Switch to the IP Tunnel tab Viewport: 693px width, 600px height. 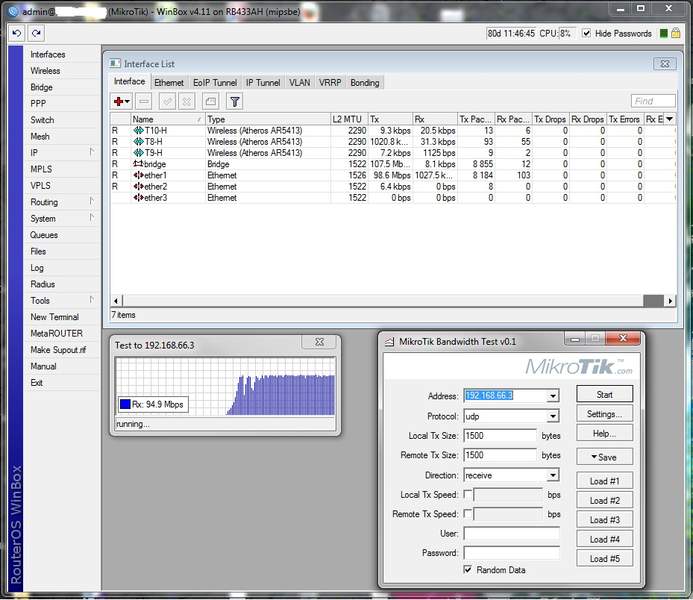(263, 83)
